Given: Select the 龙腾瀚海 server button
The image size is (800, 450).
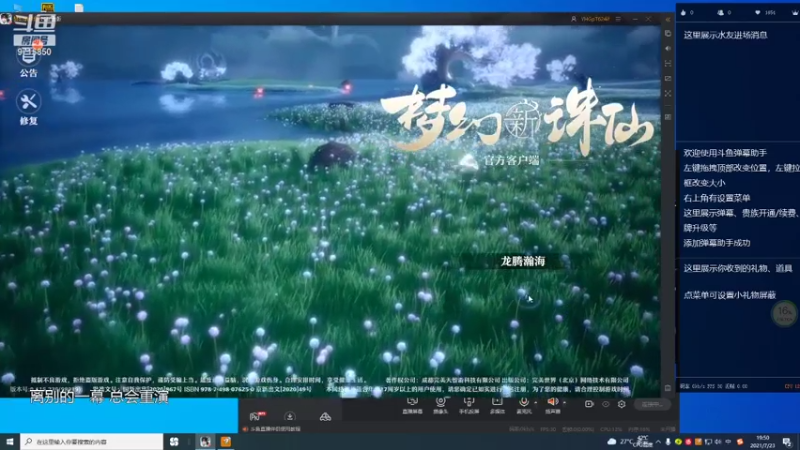Looking at the screenshot, I should coord(522,261).
